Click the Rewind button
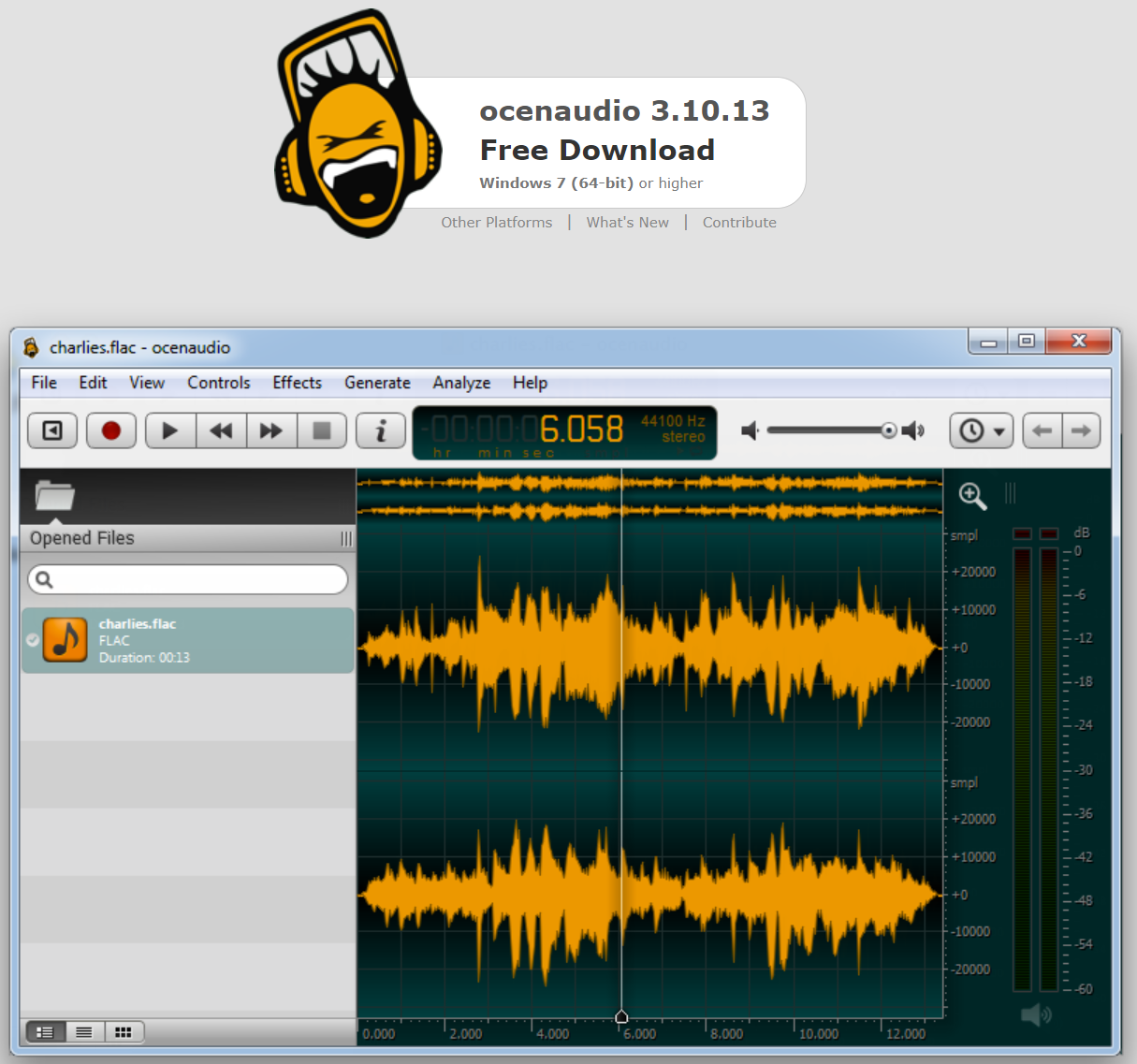This screenshot has width=1137, height=1064. 221,430
